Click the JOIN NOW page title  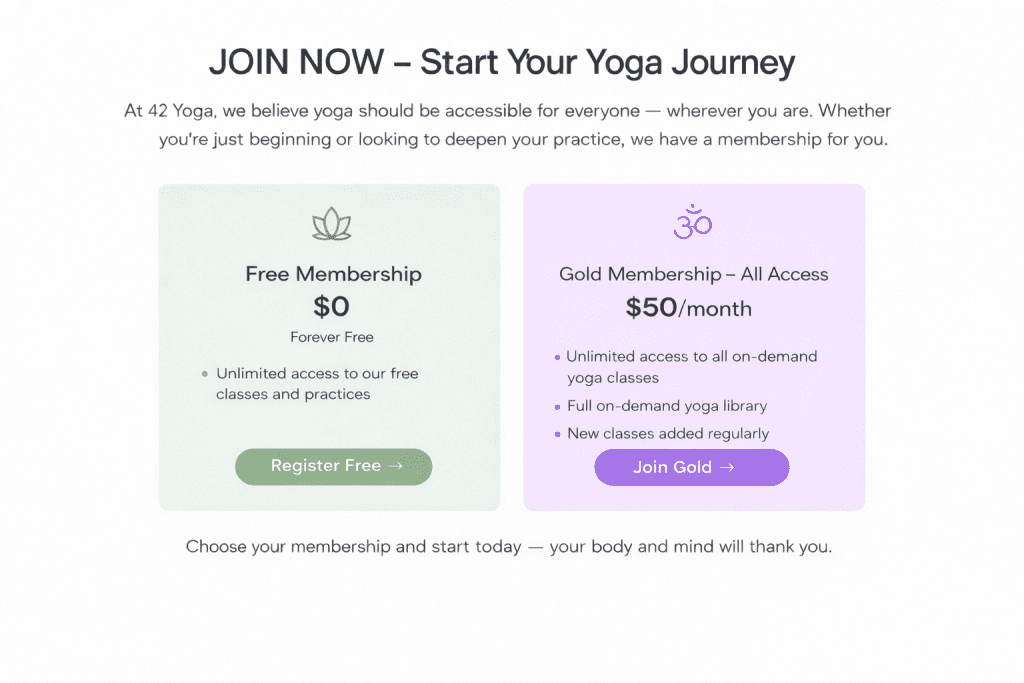501,62
